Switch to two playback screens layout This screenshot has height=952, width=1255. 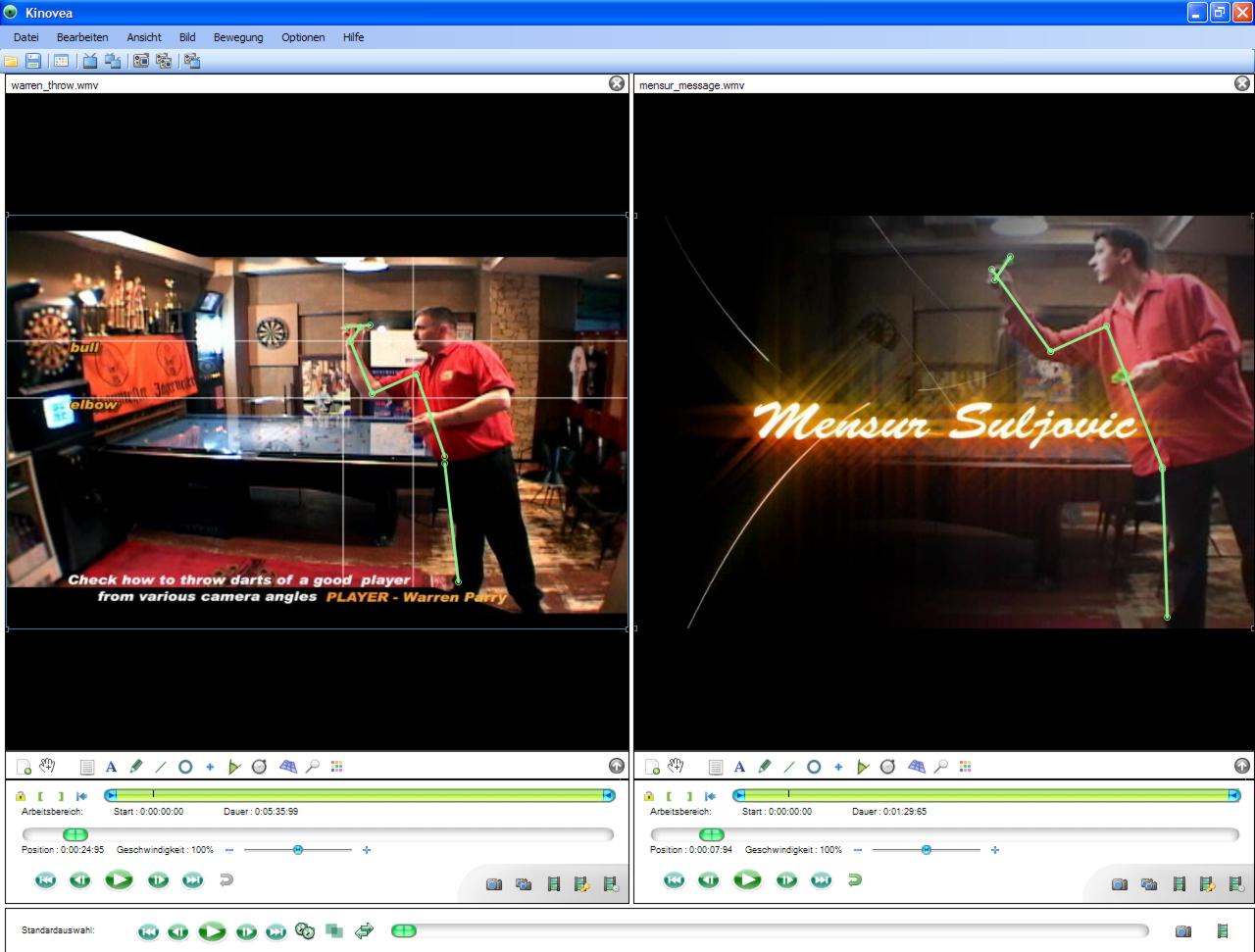pyautogui.click(x=113, y=61)
